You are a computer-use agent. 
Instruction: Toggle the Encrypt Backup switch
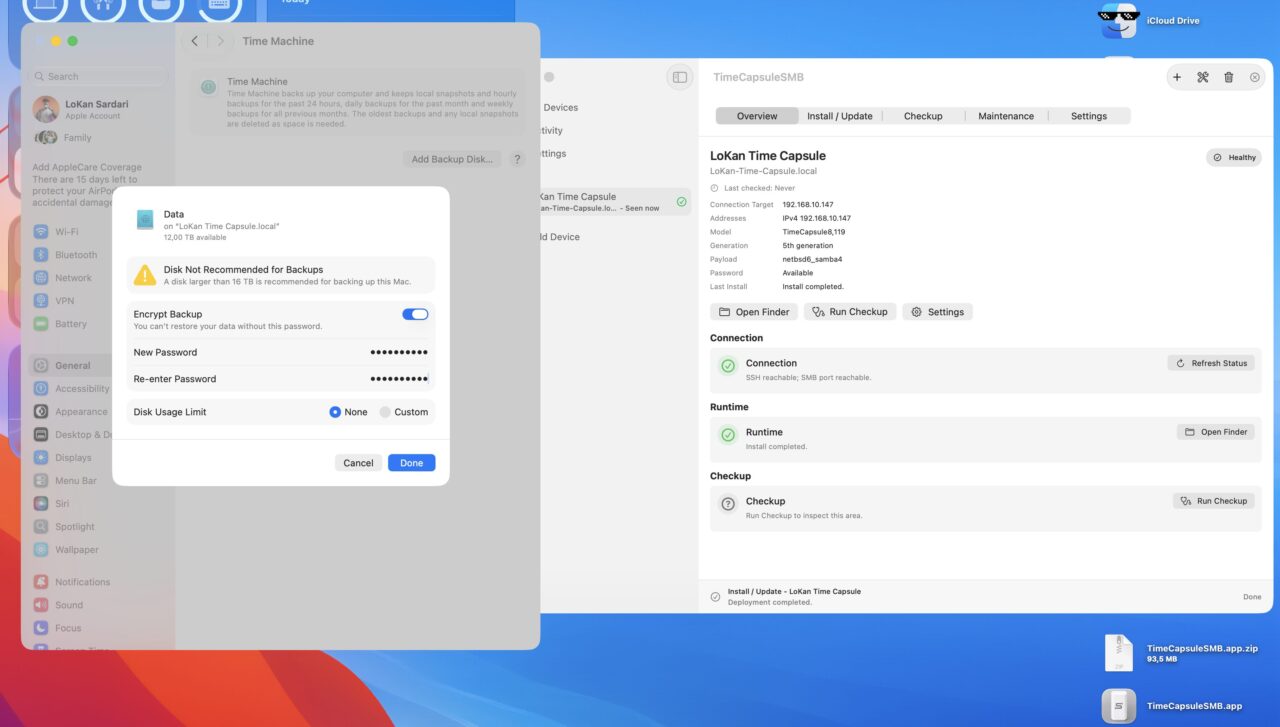[x=415, y=314]
